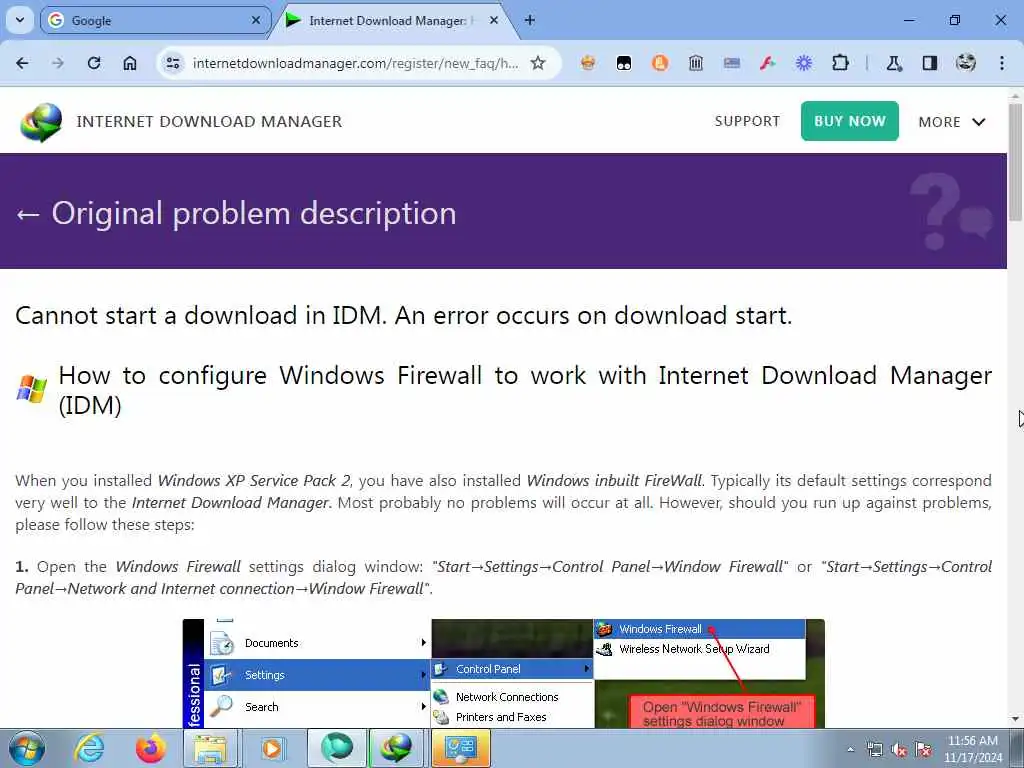View site information icon in address bar

(x=173, y=63)
